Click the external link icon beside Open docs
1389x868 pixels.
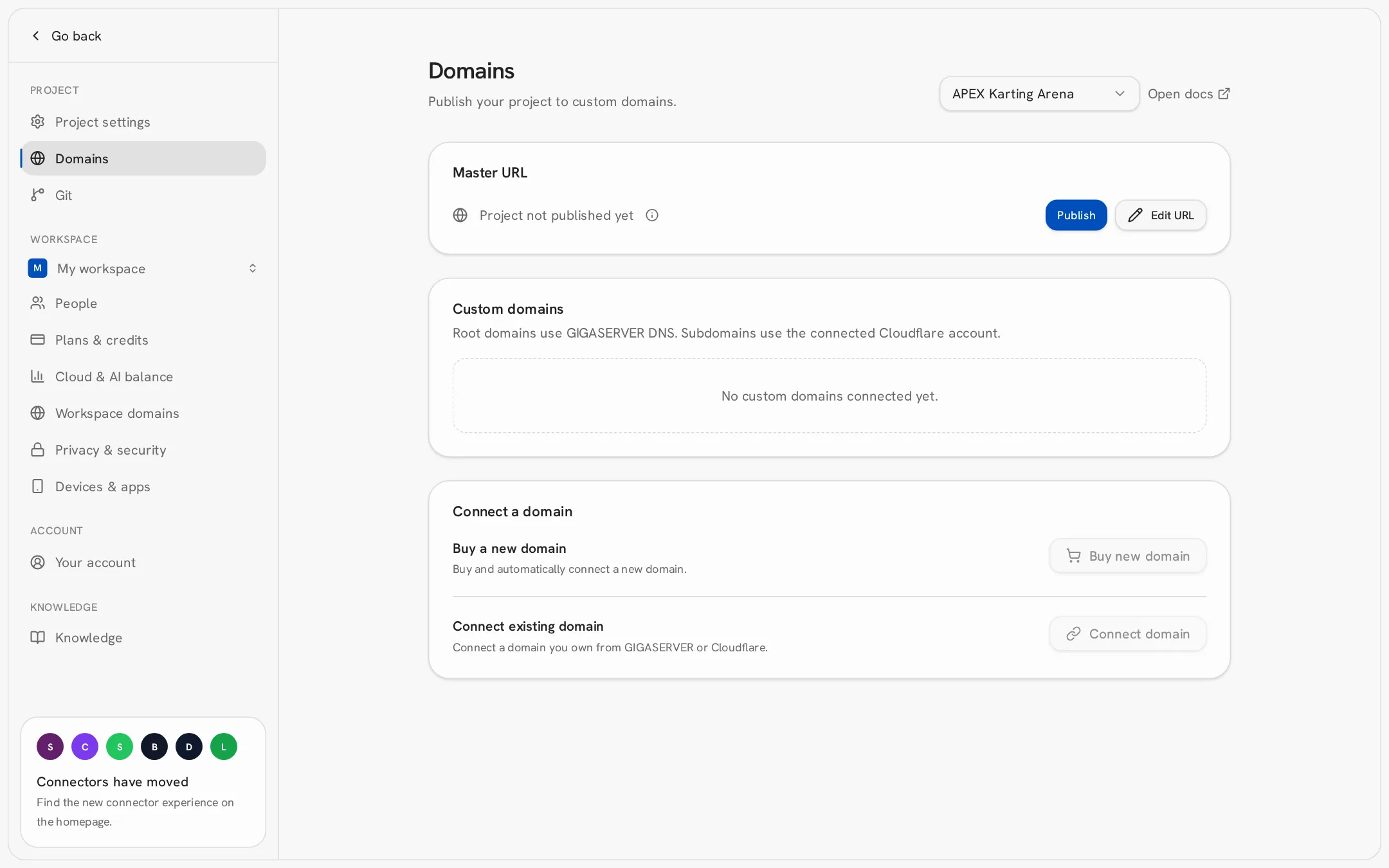coord(1224,94)
